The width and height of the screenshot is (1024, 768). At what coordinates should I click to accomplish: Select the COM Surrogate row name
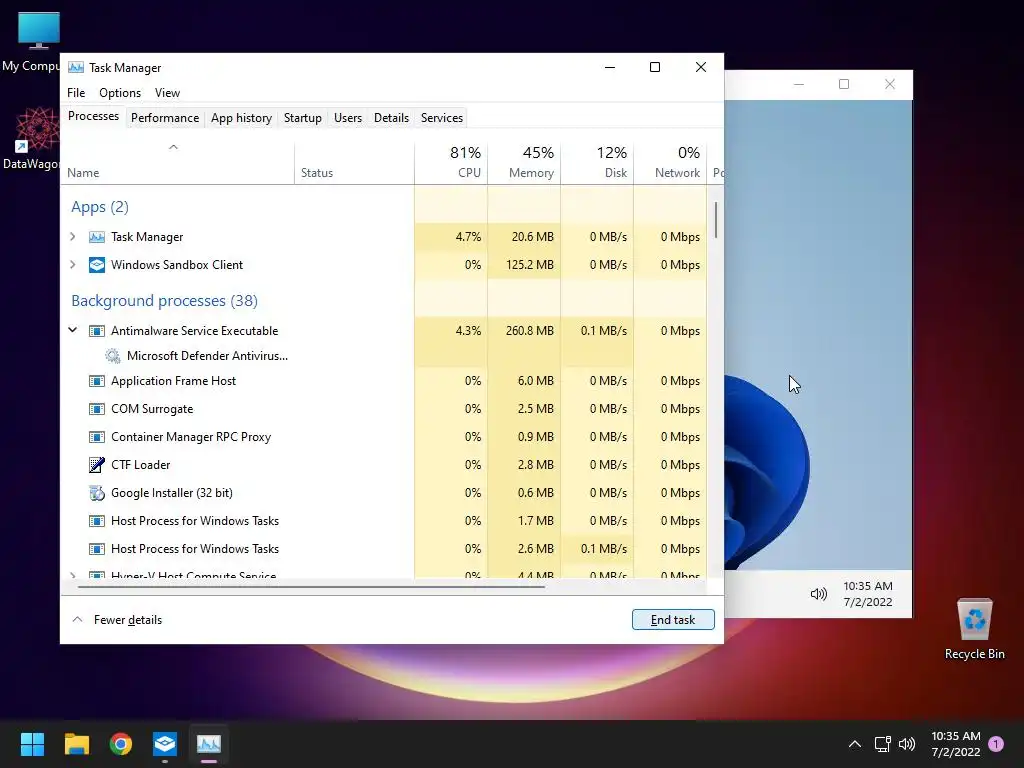click(152, 409)
